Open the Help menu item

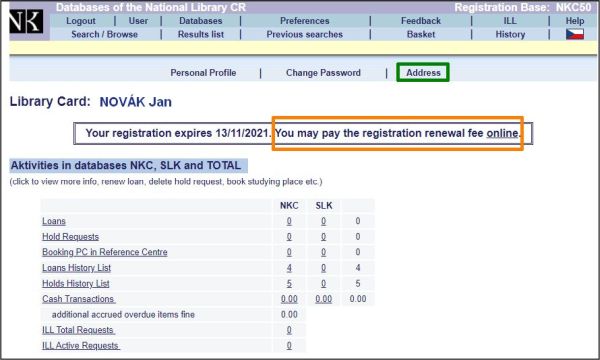(575, 21)
